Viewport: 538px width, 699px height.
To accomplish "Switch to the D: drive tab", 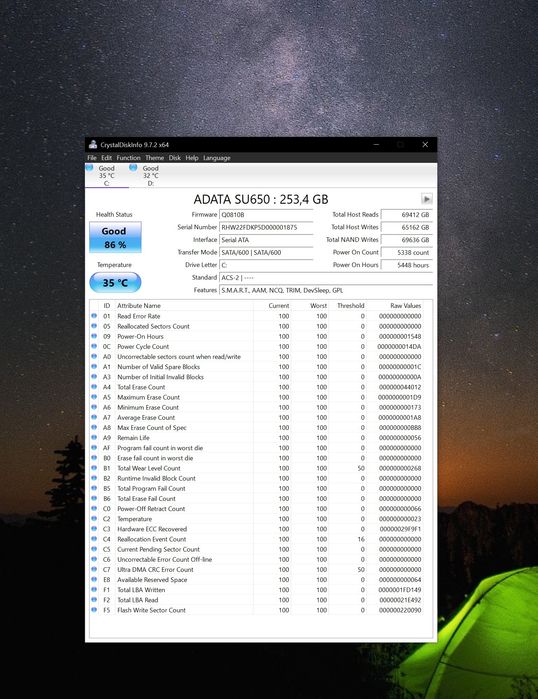I will [x=150, y=175].
